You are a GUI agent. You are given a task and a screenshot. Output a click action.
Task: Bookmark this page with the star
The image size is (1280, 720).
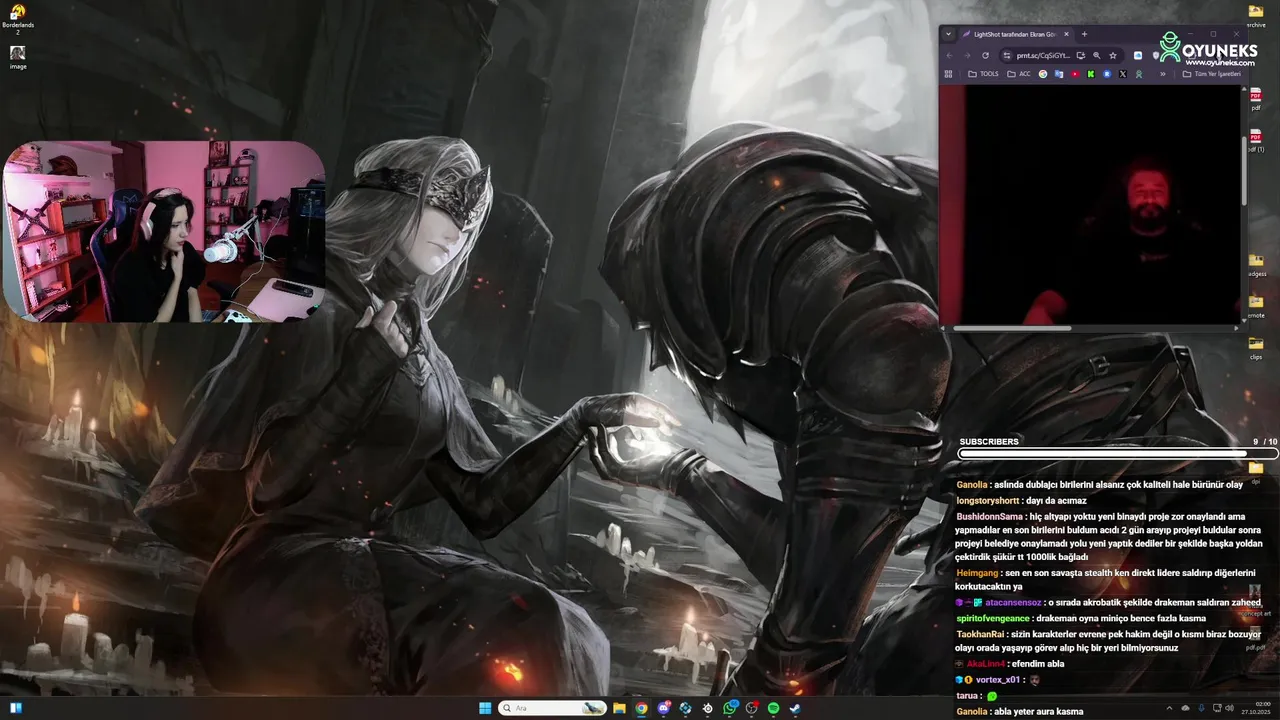pyautogui.click(x=1113, y=56)
